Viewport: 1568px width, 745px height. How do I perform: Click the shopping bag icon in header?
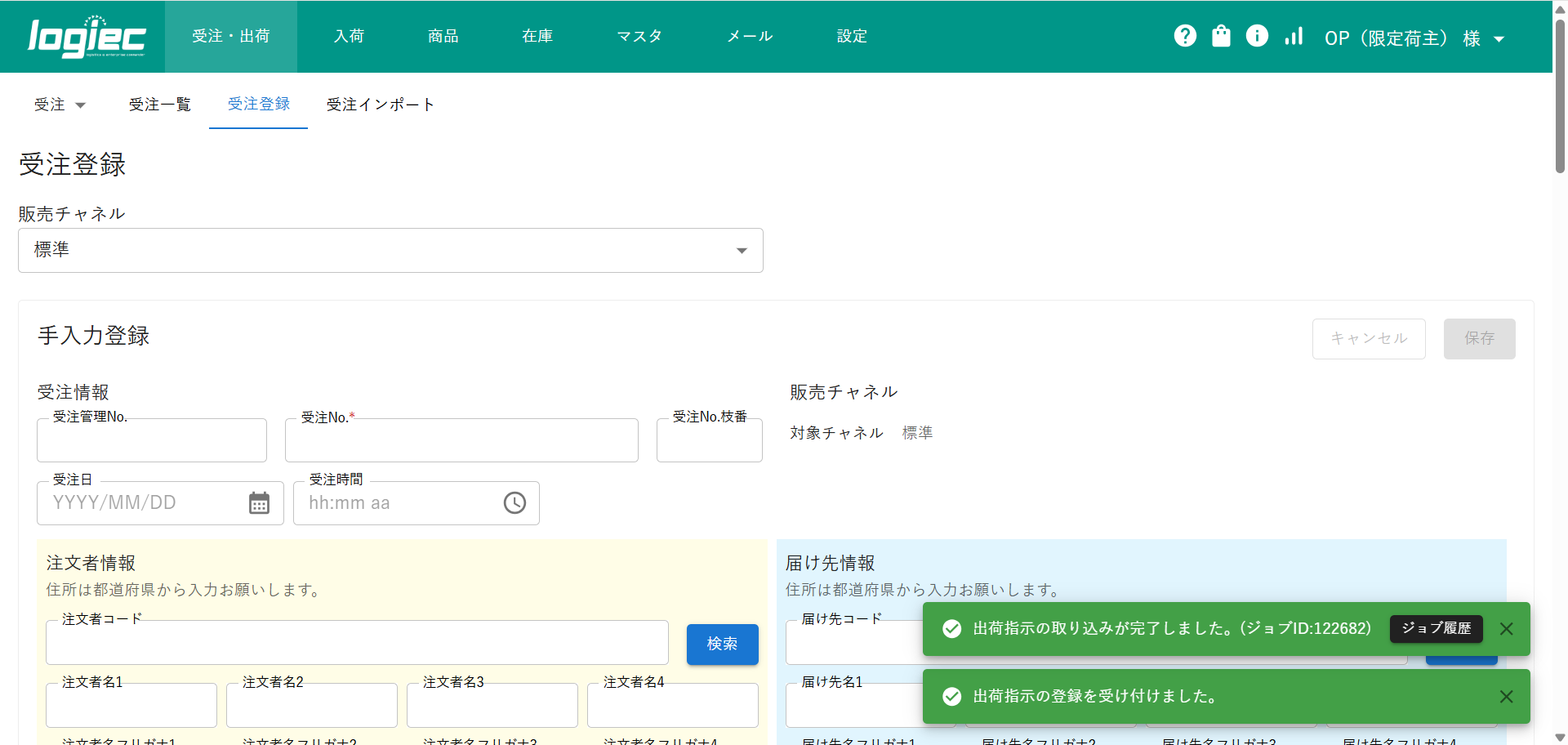[x=1221, y=36]
